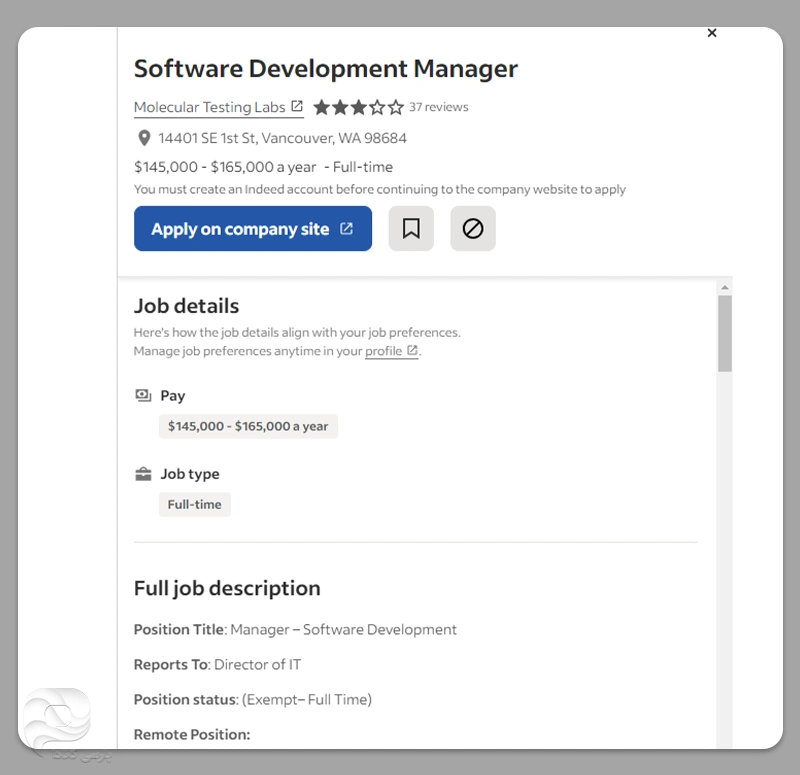
Task: Click the Job type briefcase icon
Action: pyautogui.click(x=143, y=474)
